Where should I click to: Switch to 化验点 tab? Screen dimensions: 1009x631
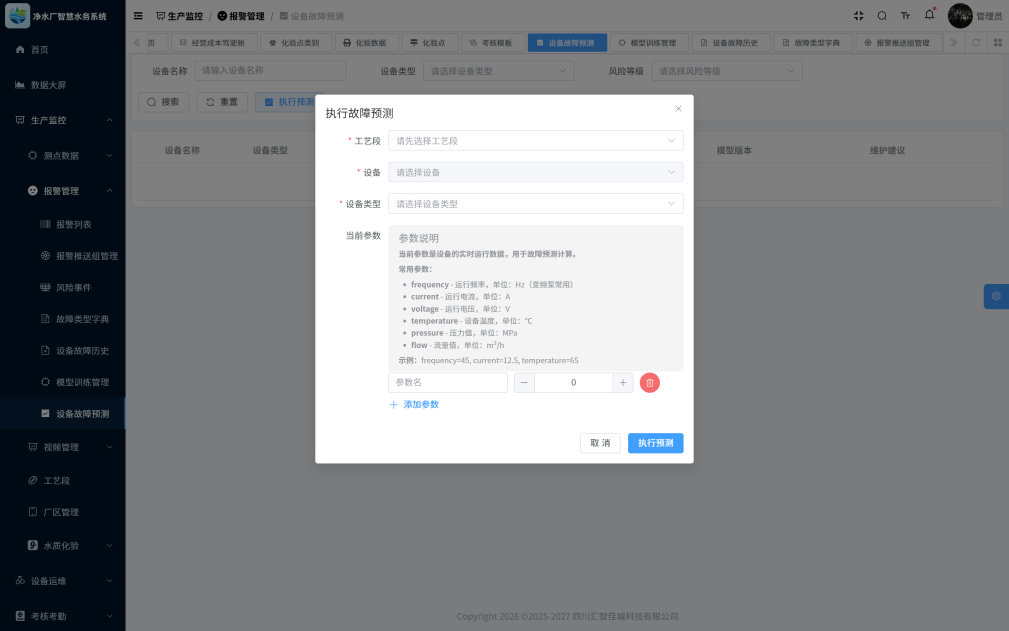click(429, 43)
